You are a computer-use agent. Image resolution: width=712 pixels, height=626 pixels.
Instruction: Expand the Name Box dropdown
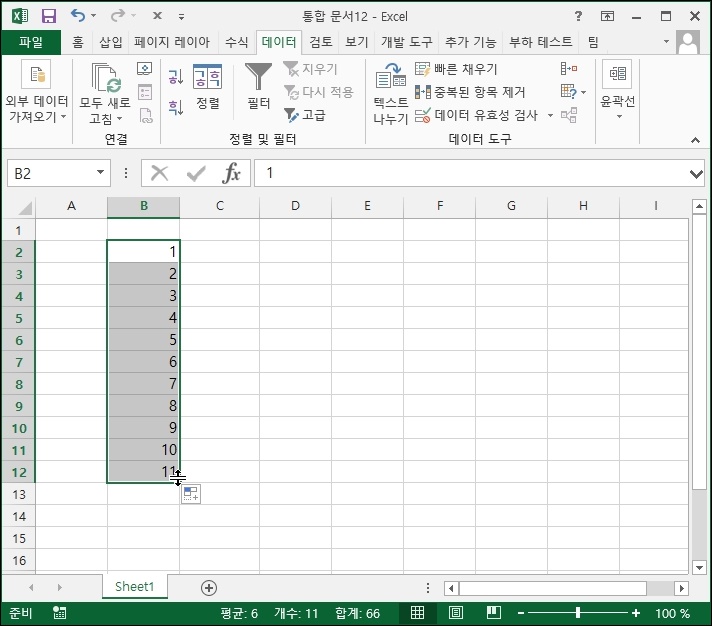pyautogui.click(x=100, y=173)
